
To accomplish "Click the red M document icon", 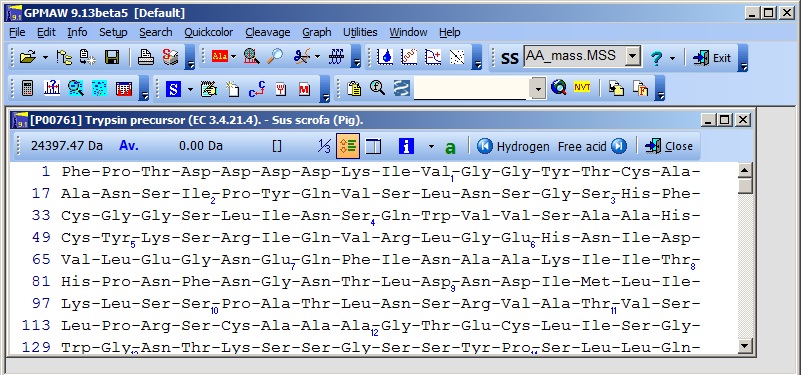I will 305,88.
